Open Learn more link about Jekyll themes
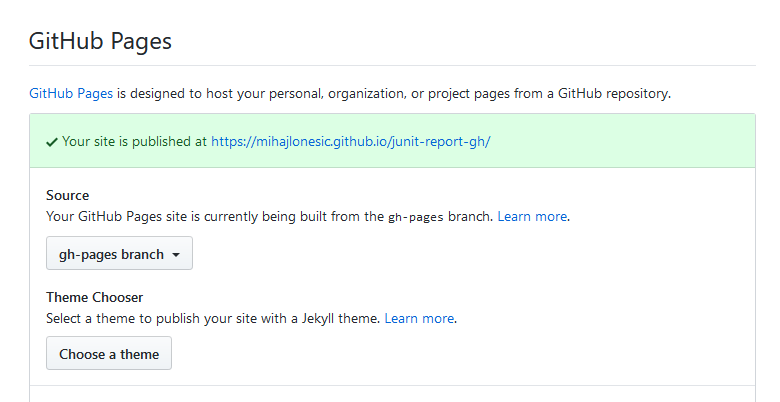The image size is (780, 402). pos(419,318)
